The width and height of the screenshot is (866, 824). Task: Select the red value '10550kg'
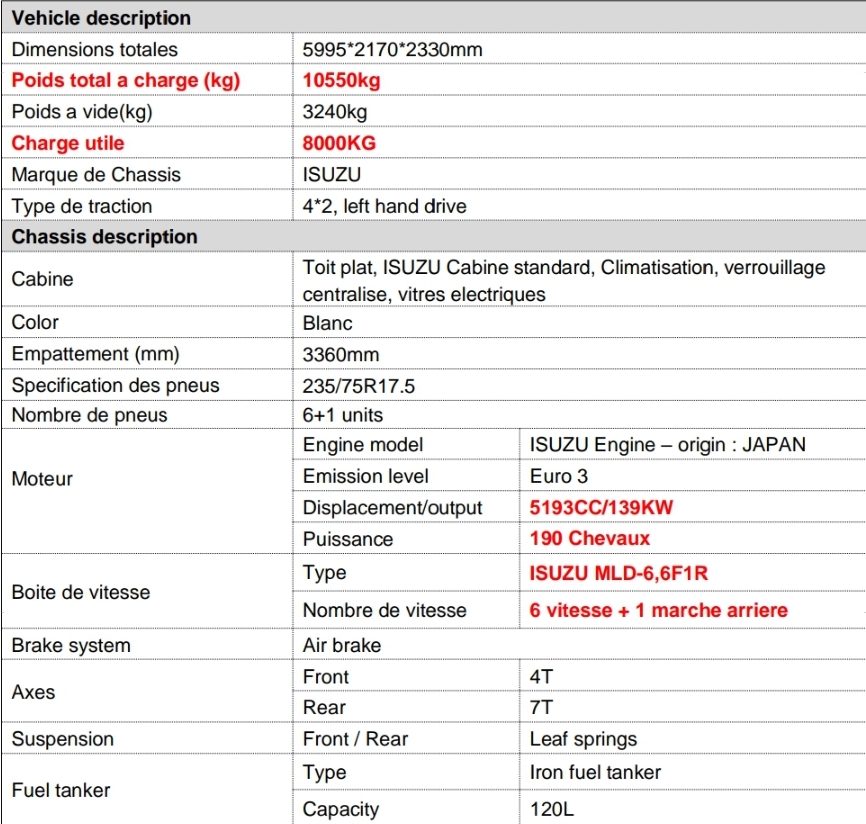(x=341, y=81)
